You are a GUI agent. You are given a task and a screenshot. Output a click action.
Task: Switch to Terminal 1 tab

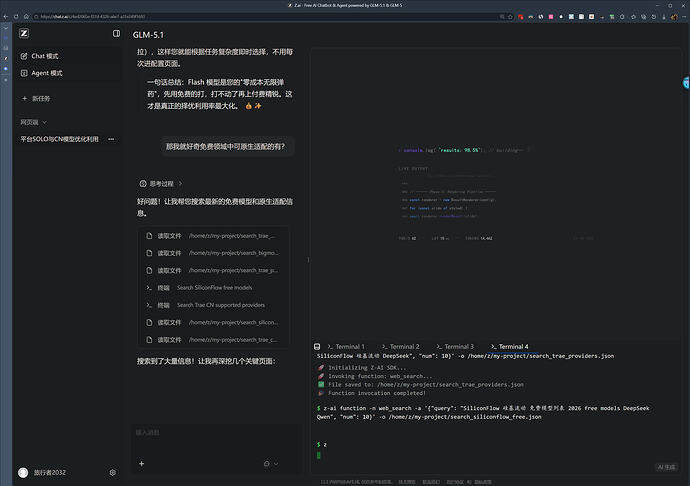346,347
